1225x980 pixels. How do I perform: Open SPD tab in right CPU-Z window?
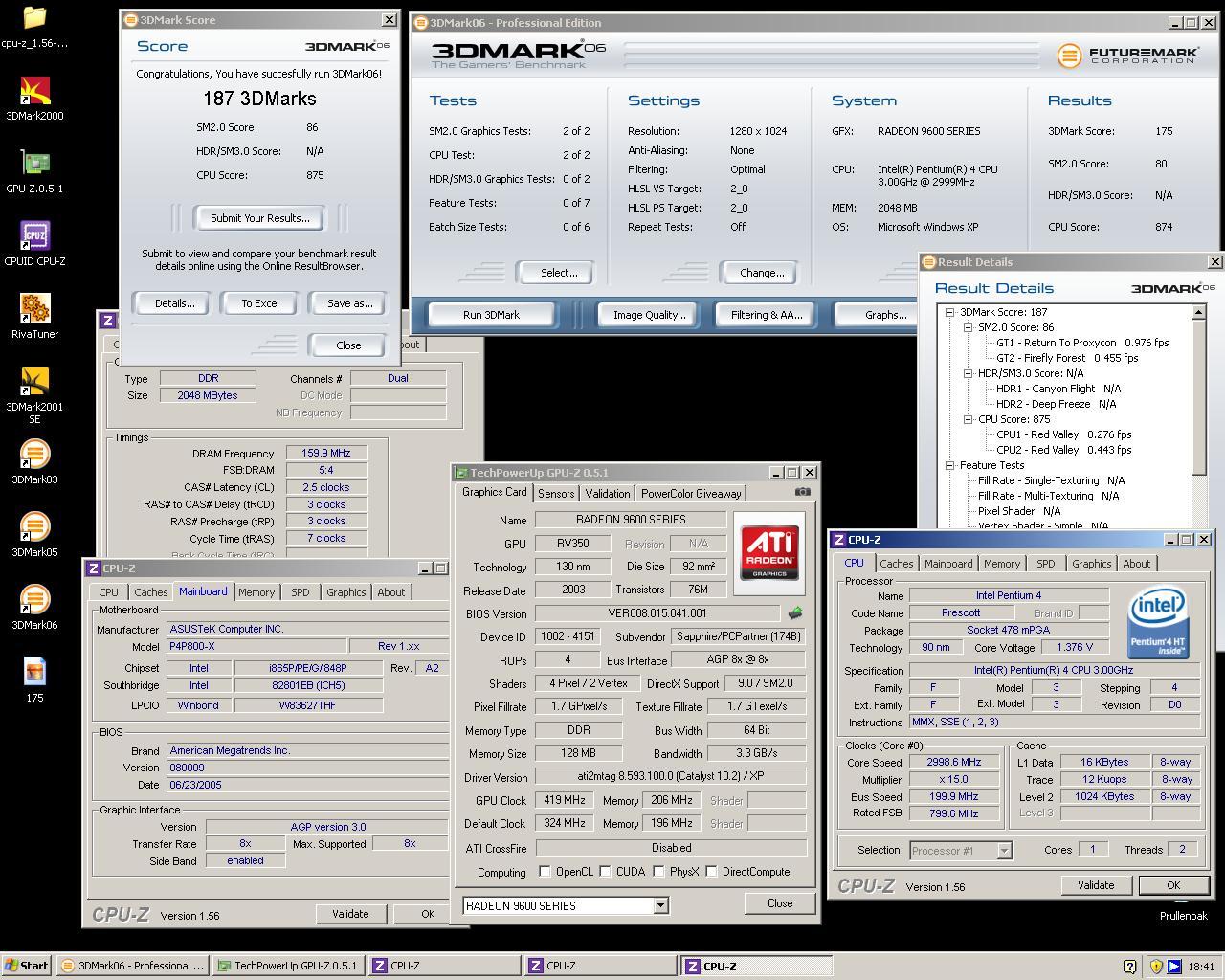pos(1045,564)
